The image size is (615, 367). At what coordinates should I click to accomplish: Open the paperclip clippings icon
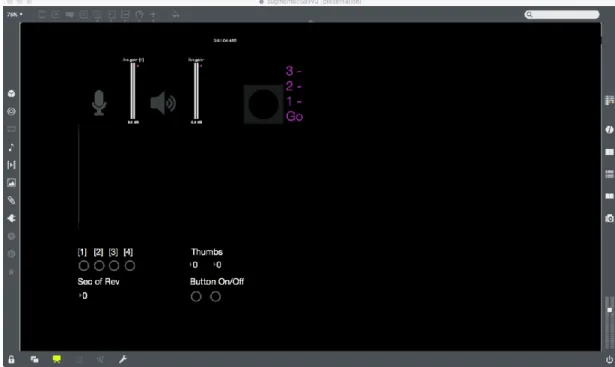click(11, 200)
